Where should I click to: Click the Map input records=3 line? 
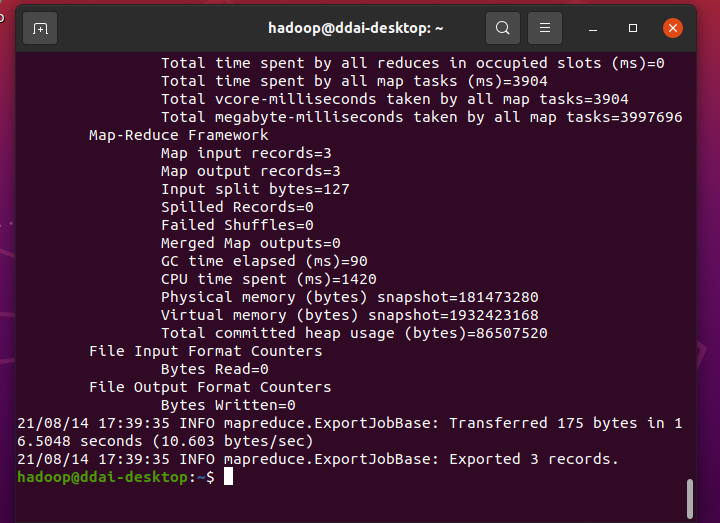[246, 153]
